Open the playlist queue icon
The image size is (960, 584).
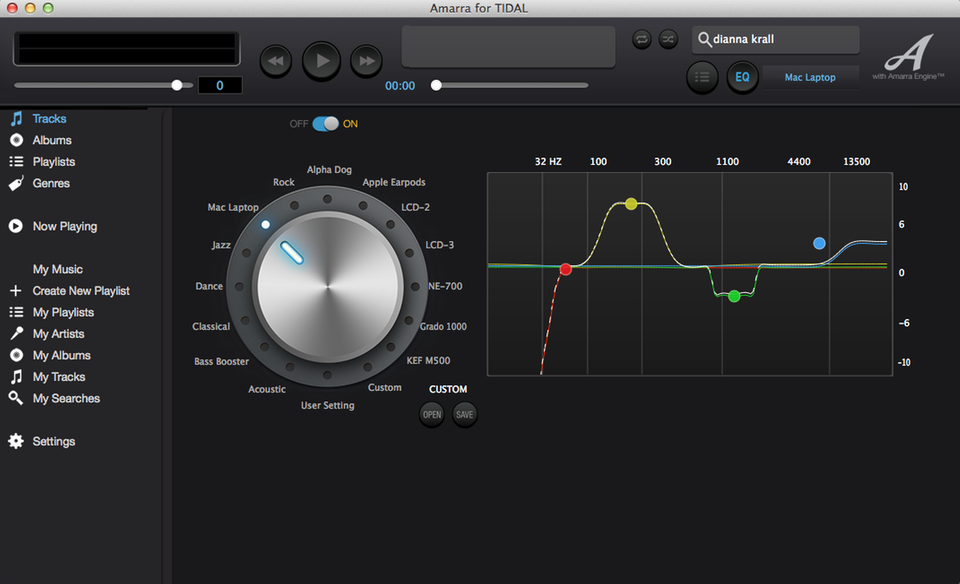click(702, 77)
